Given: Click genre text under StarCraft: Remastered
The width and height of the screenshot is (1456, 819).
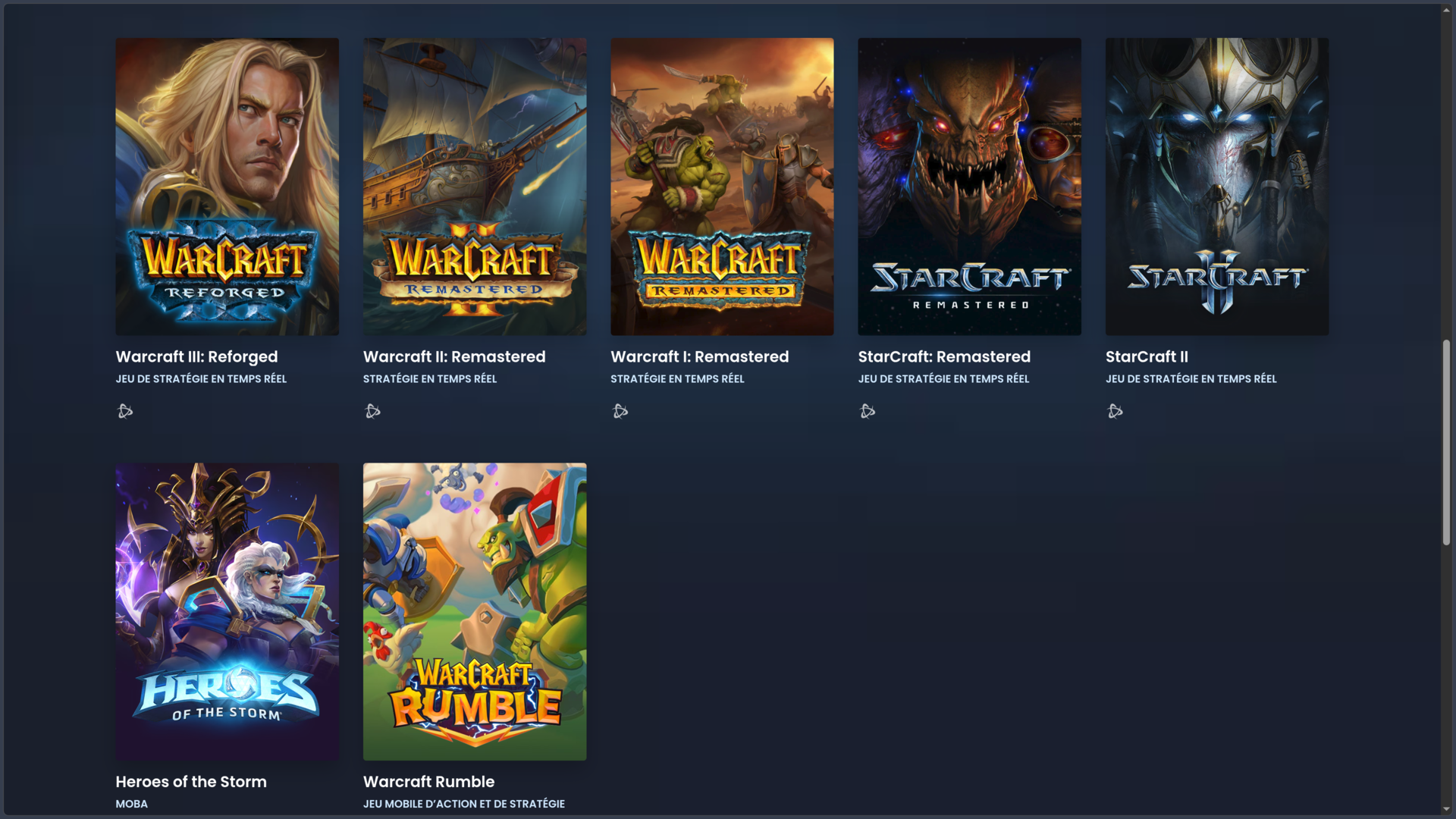Looking at the screenshot, I should click(x=944, y=378).
